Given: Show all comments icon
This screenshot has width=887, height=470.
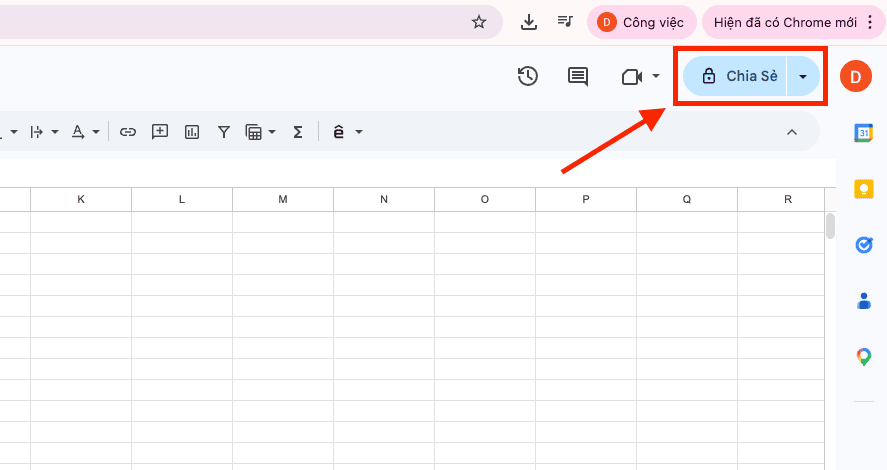Looking at the screenshot, I should (578, 76).
